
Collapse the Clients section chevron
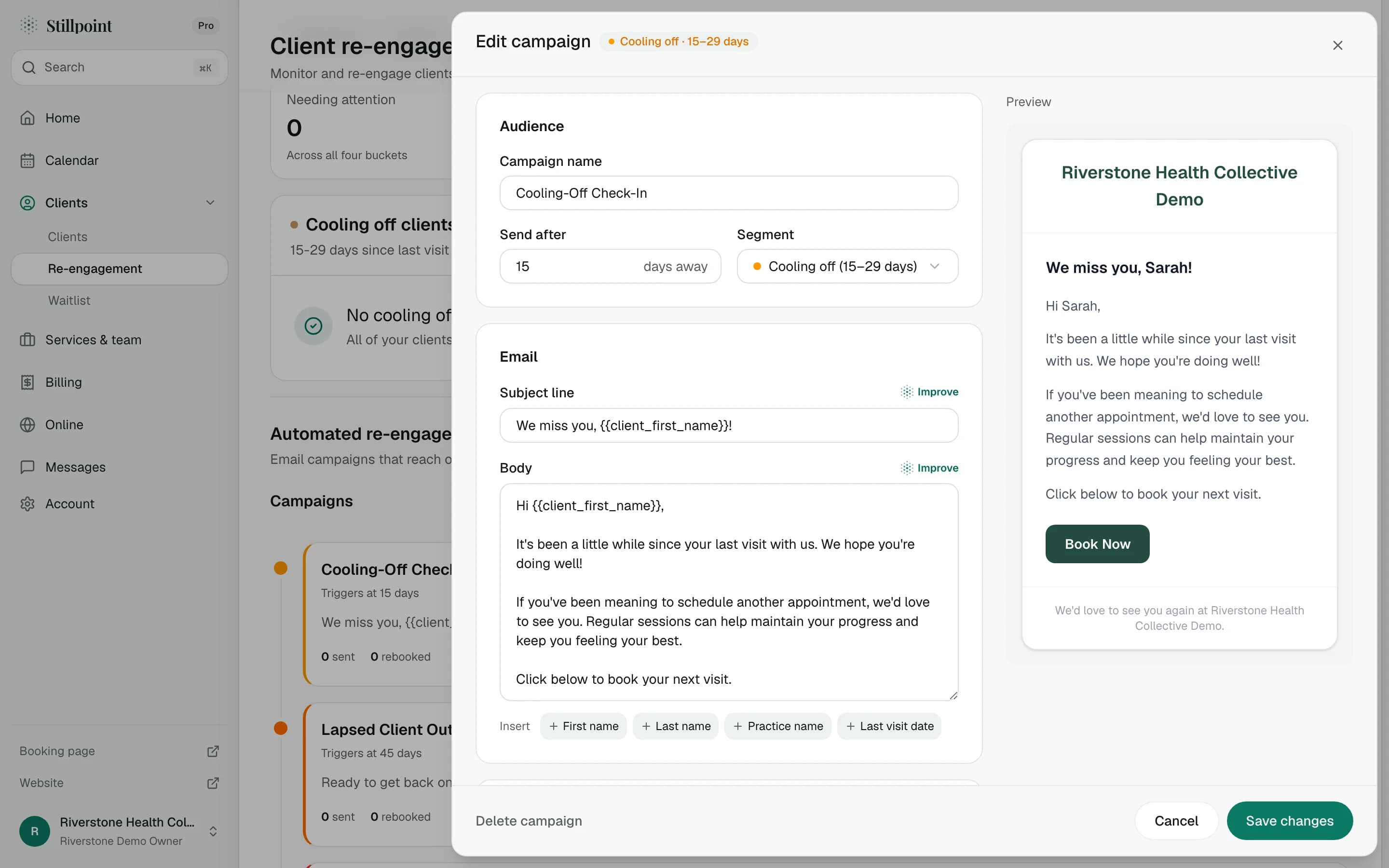pyautogui.click(x=210, y=203)
